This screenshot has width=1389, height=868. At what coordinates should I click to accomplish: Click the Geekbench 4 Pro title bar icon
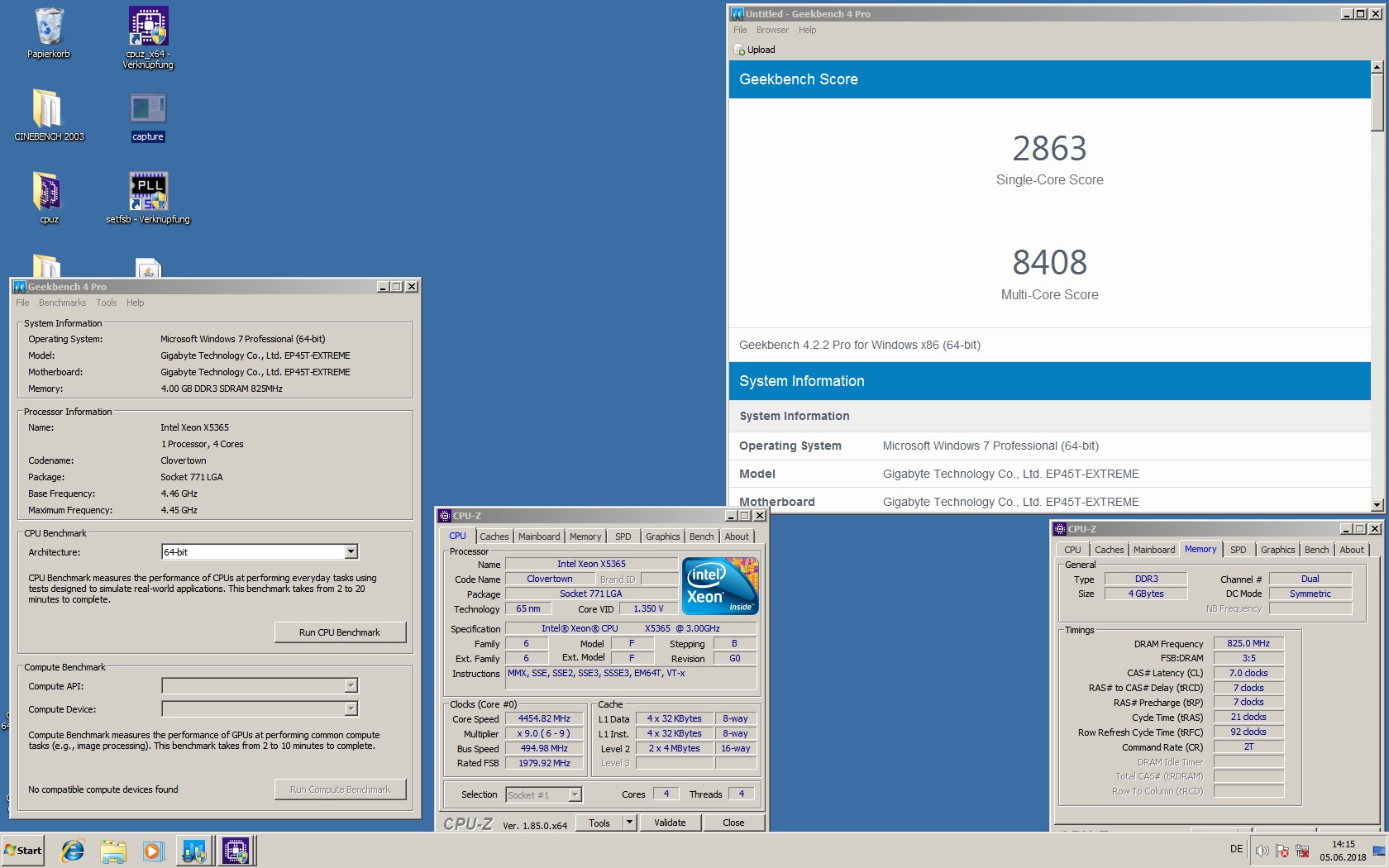20,287
